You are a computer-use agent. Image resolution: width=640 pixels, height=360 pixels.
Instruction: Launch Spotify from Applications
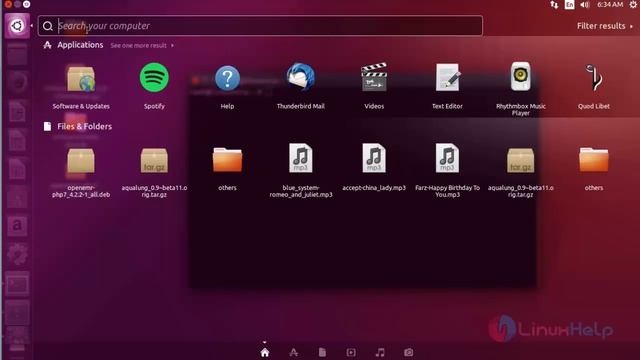pyautogui.click(x=154, y=78)
